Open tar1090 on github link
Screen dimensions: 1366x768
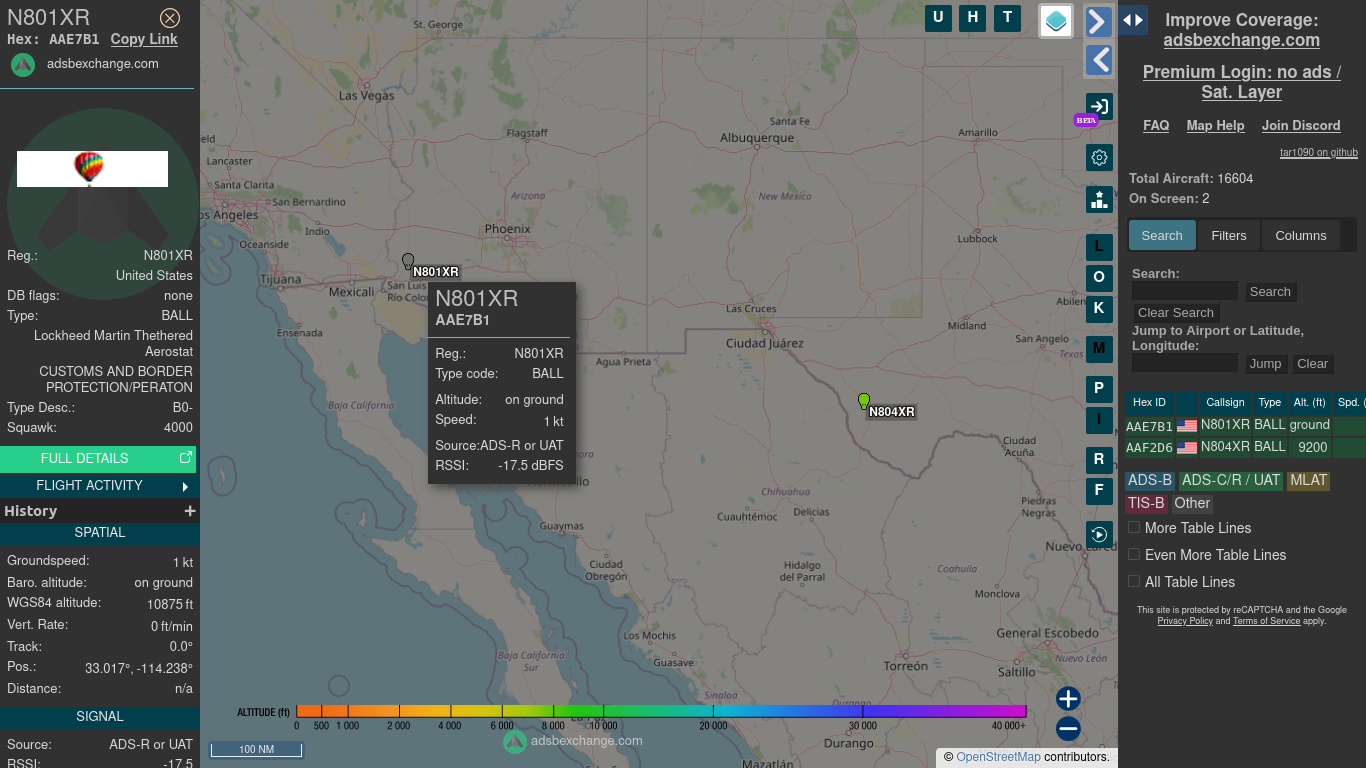(x=1319, y=153)
